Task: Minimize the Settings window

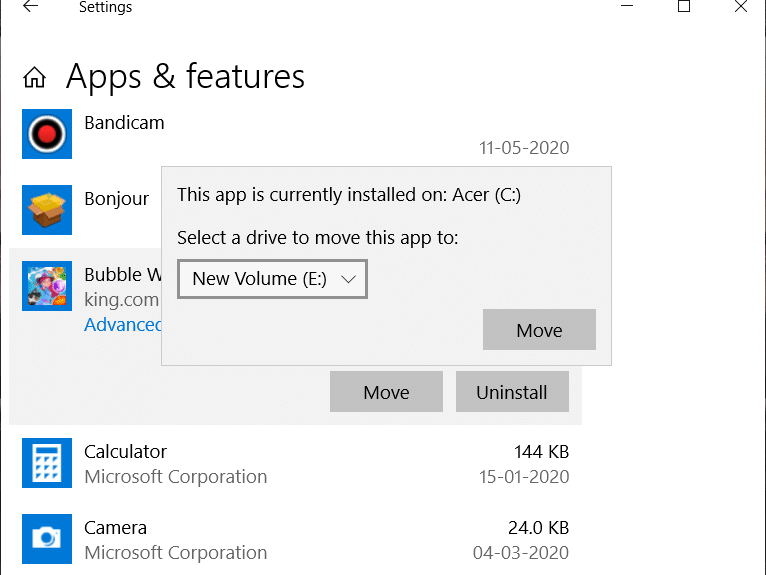Action: 627,6
